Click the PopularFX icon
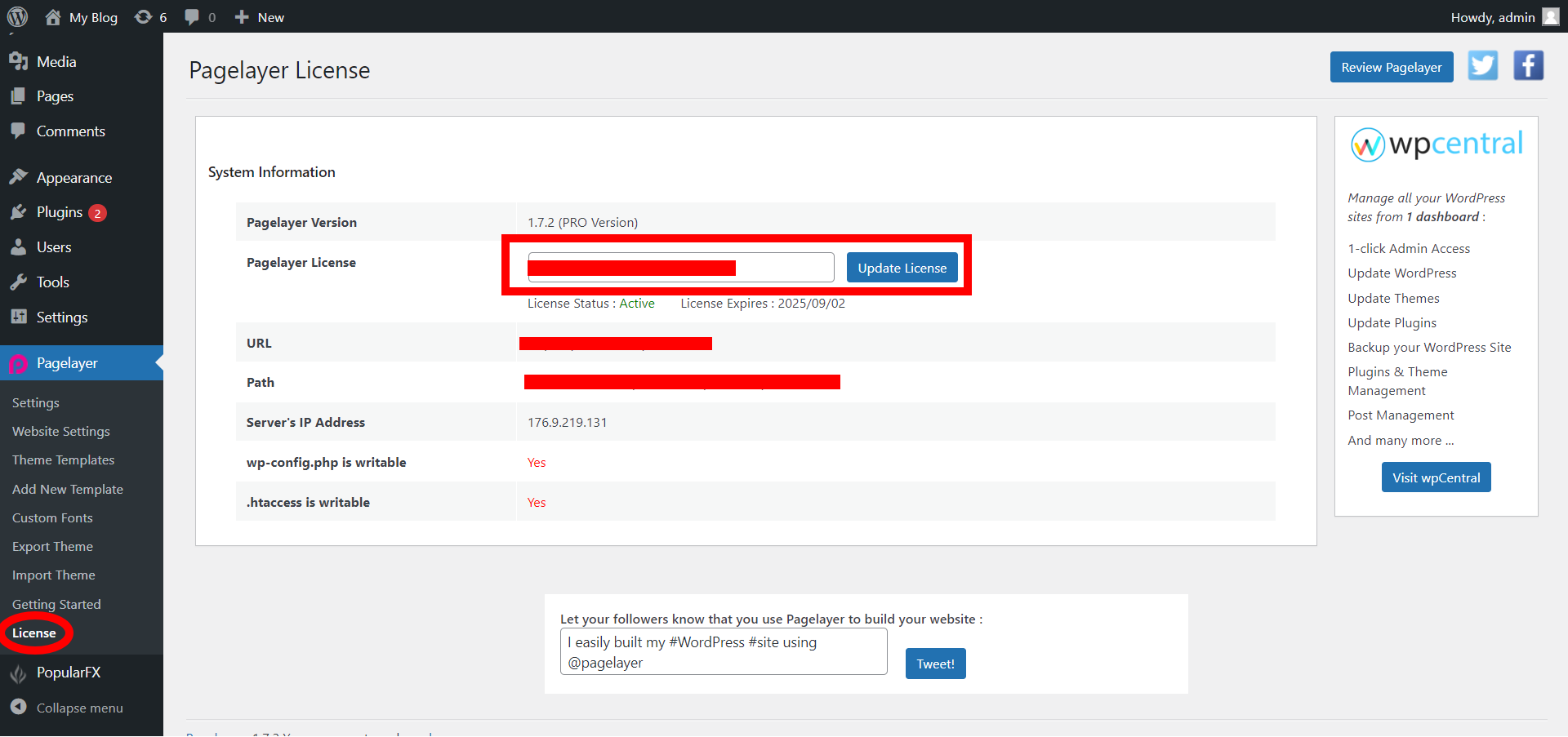This screenshot has height=737, width=1568. 19,673
